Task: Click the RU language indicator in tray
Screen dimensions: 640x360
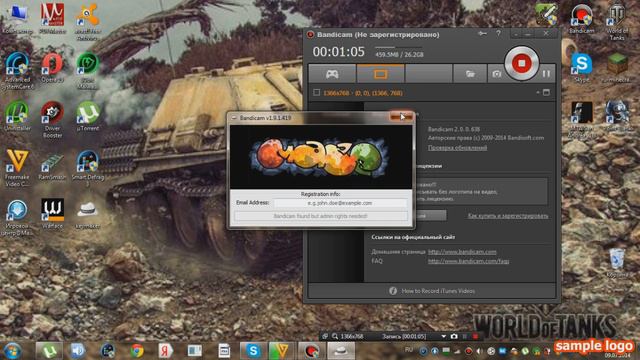Action: 409,350
